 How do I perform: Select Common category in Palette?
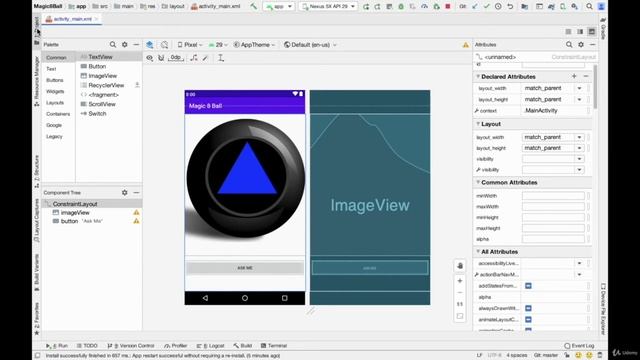(56, 58)
